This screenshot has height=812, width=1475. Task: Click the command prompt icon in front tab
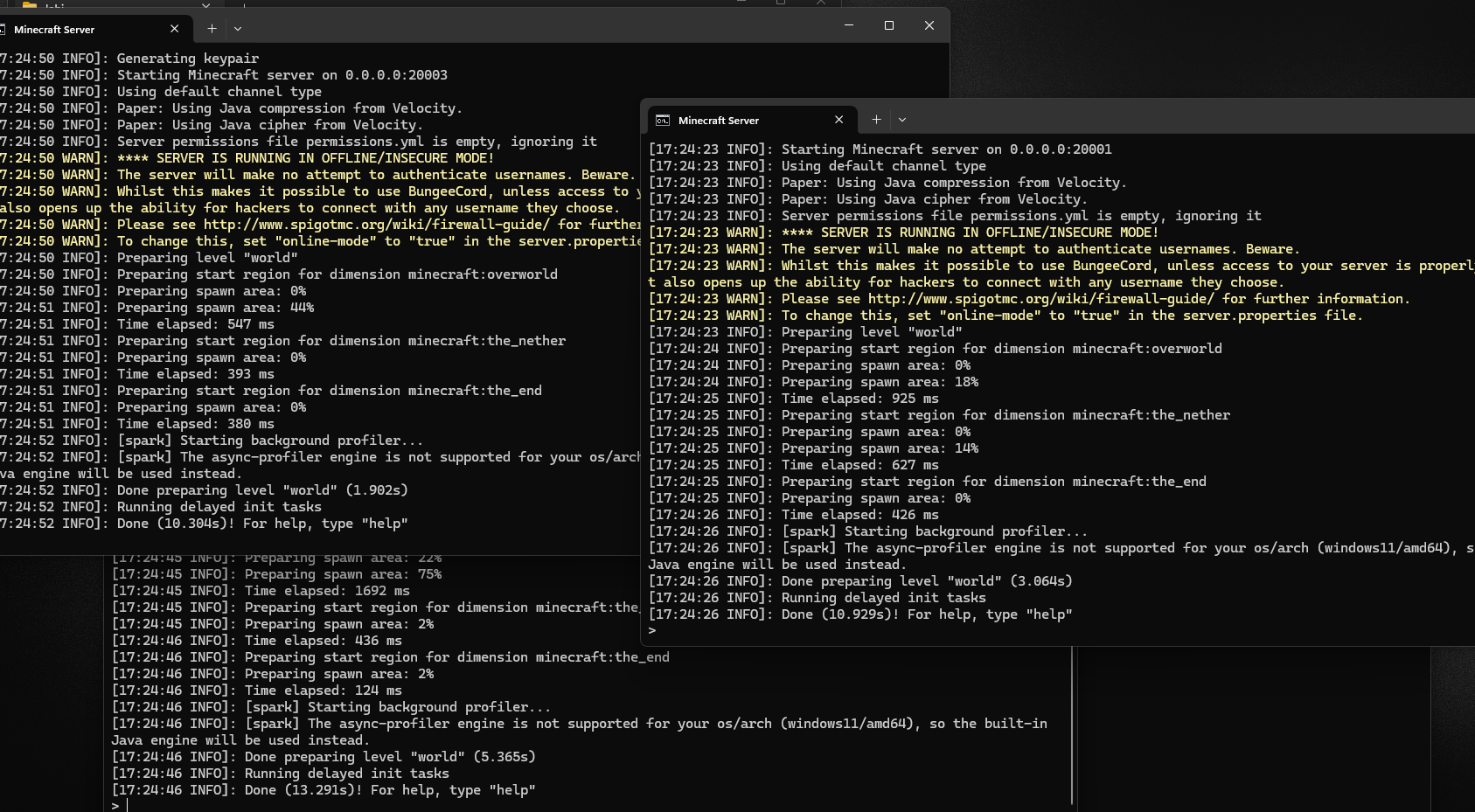(663, 121)
